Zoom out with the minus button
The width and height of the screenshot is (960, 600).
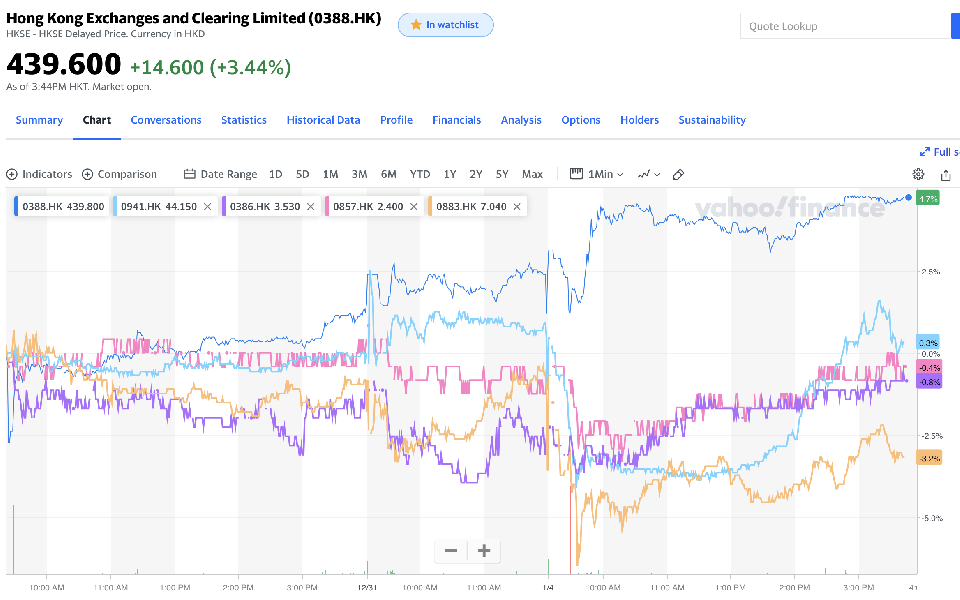tap(451, 550)
